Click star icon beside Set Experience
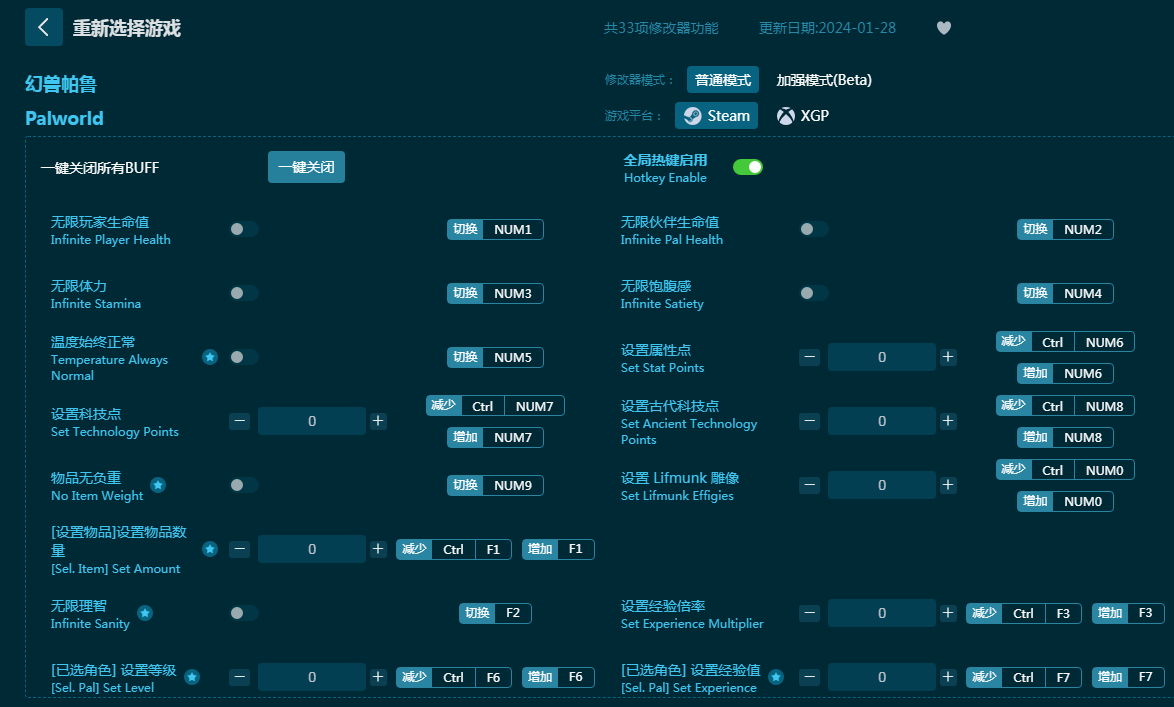The width and height of the screenshot is (1174, 707). click(776, 677)
